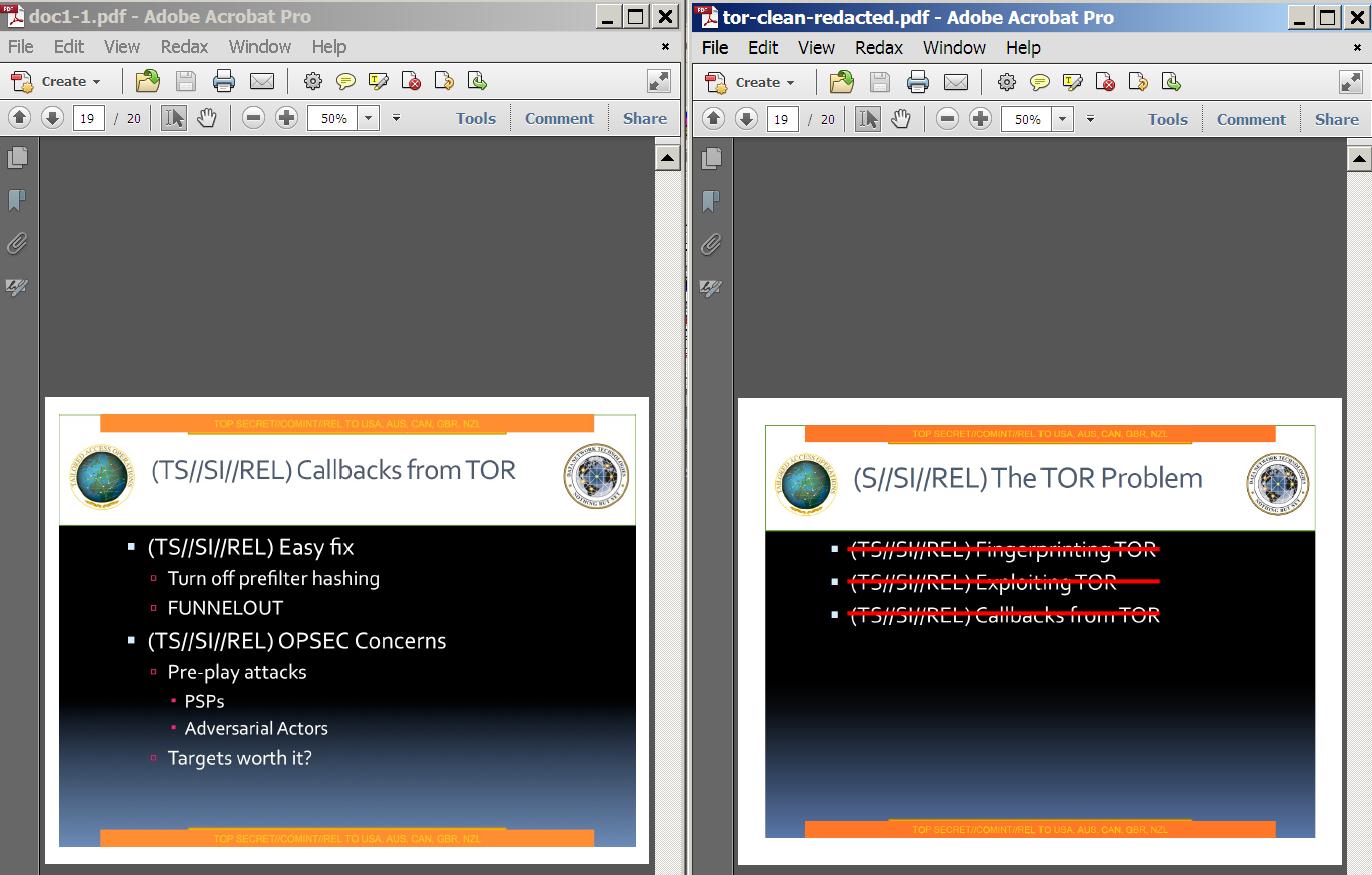Screen dimensions: 1372x875
Task: Open Share pane in tor-clean-redacted.pdf window
Action: coord(1337,119)
